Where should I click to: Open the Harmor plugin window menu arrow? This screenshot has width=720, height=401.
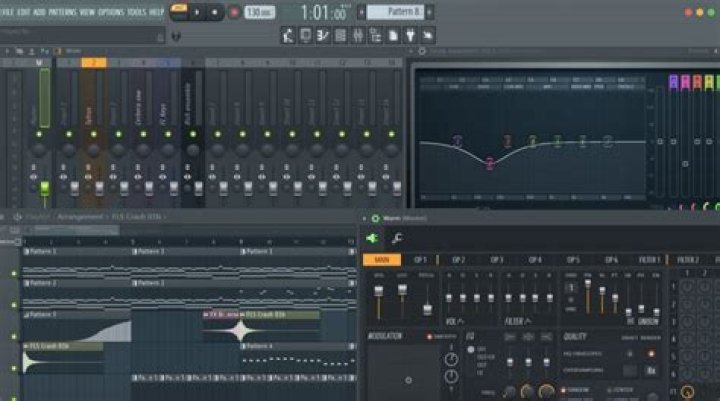(x=364, y=219)
